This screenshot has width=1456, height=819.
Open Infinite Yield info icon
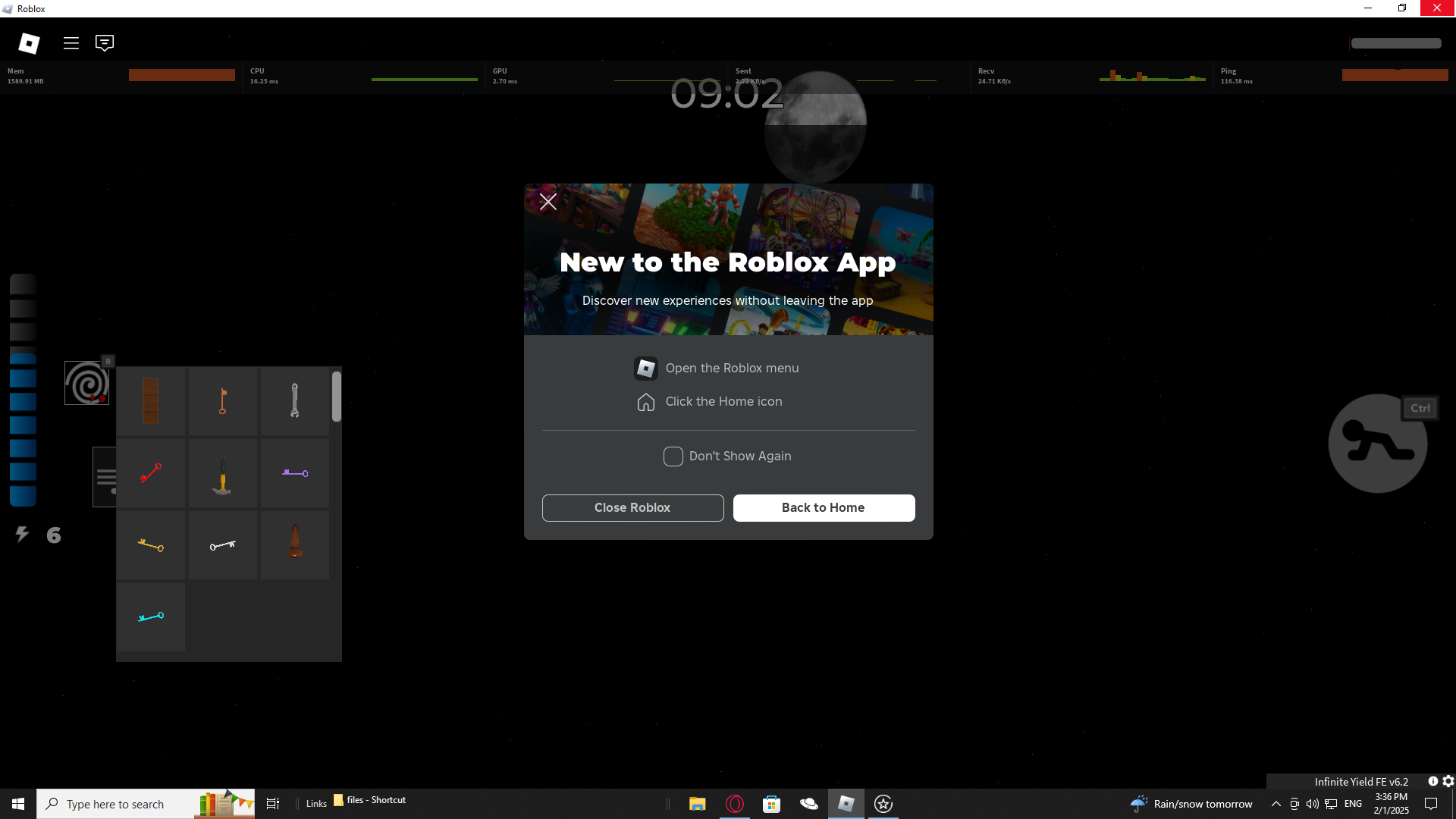(1432, 781)
